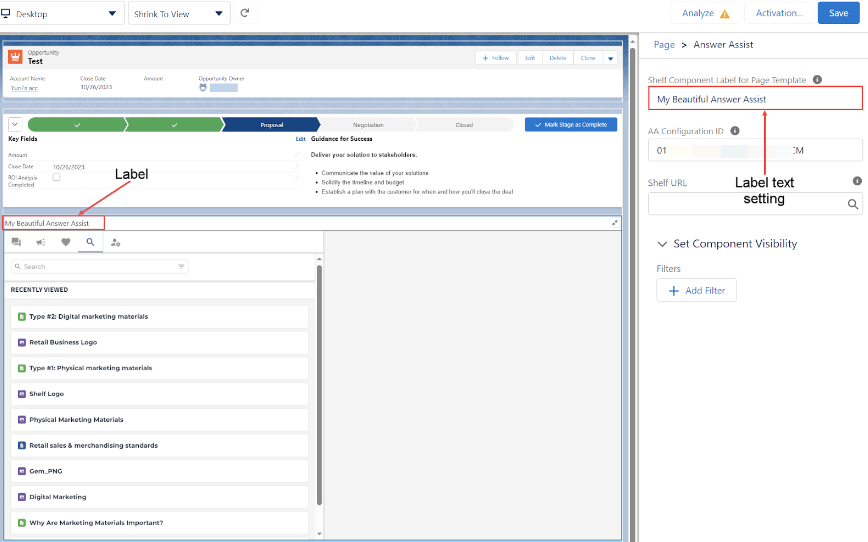Click the Opportunity Owner avatar icon
This screenshot has width=868, height=542.
pos(203,87)
